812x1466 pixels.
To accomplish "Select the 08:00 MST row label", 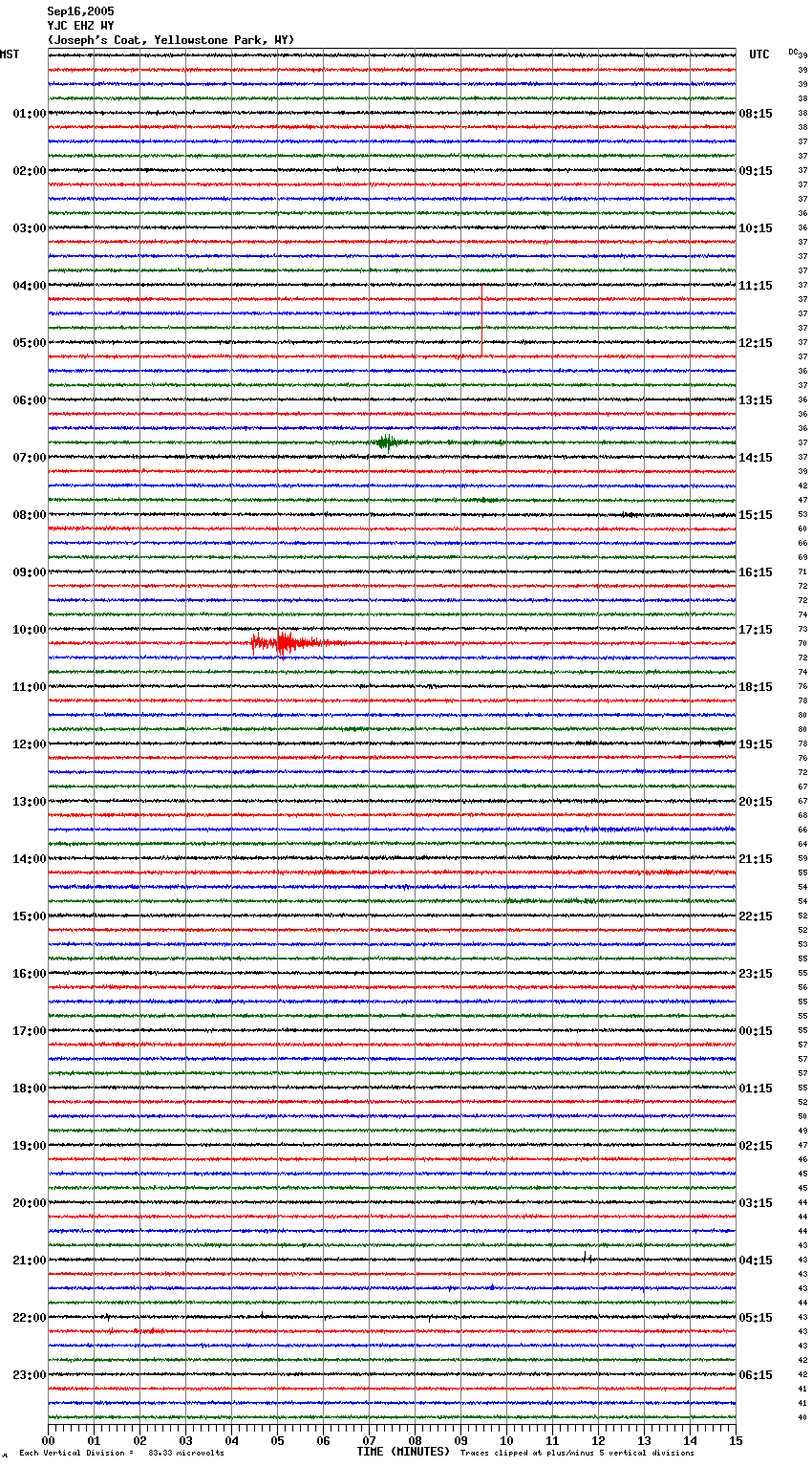I will 30,515.
